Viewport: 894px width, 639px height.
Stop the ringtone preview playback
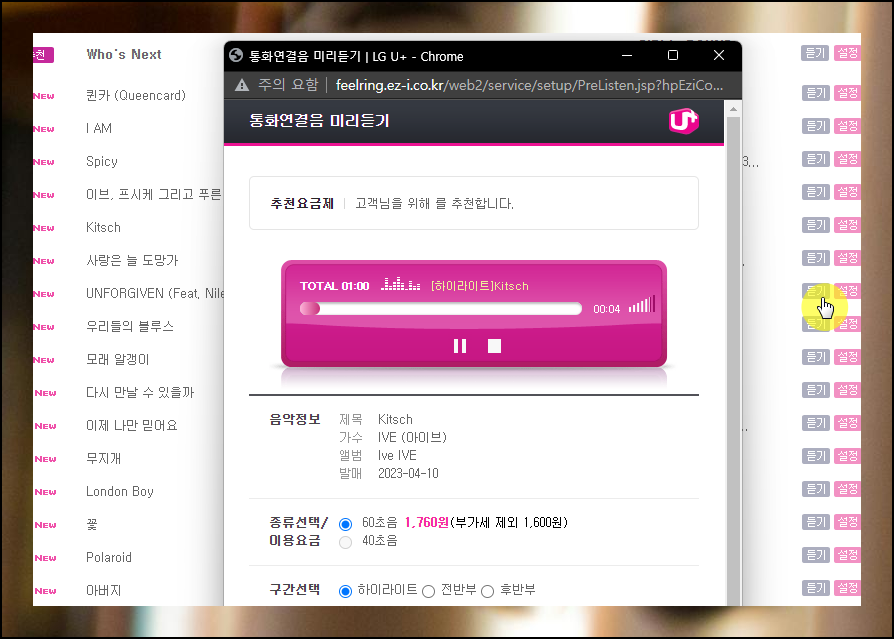point(494,346)
